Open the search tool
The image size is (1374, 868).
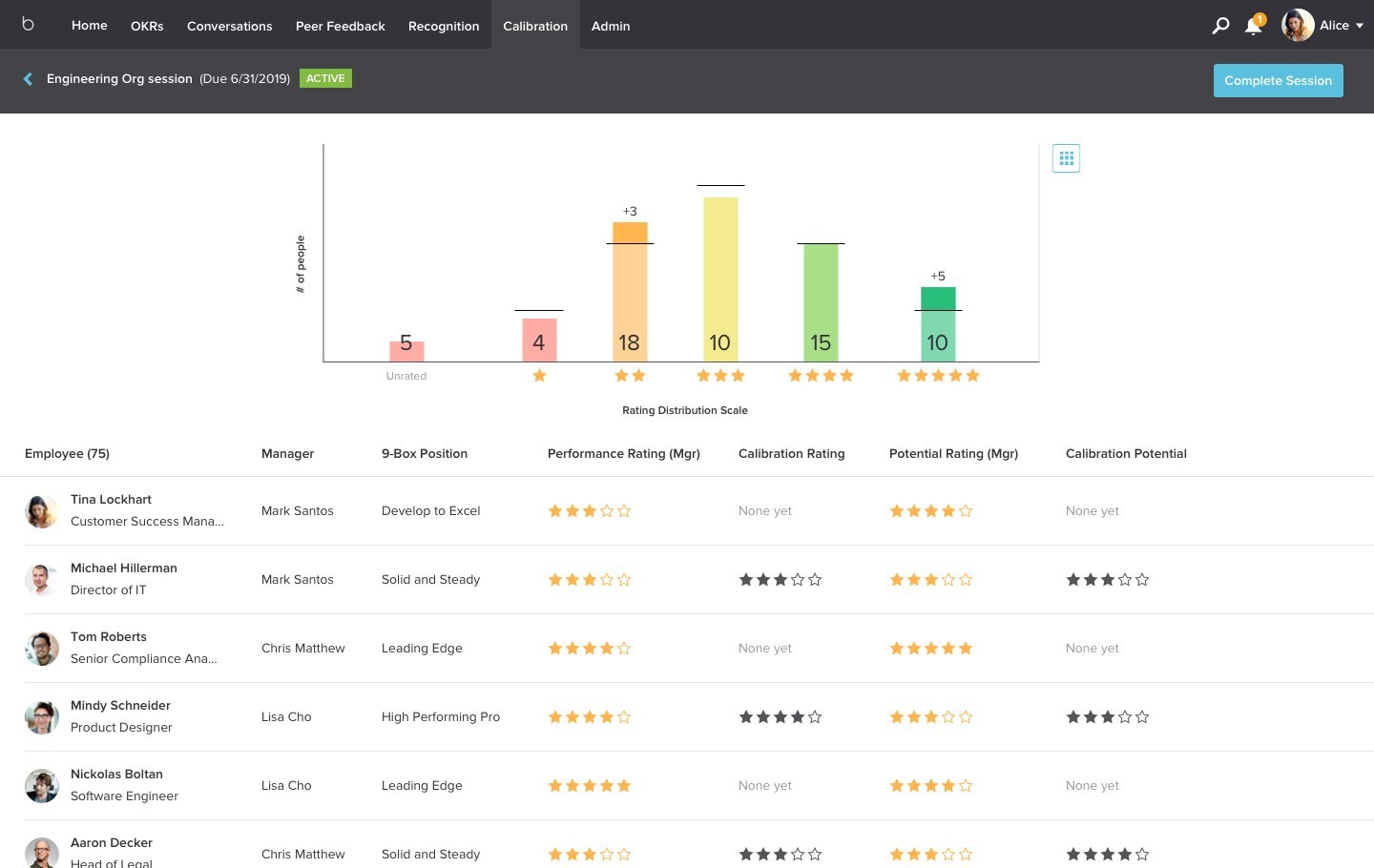pos(1220,26)
